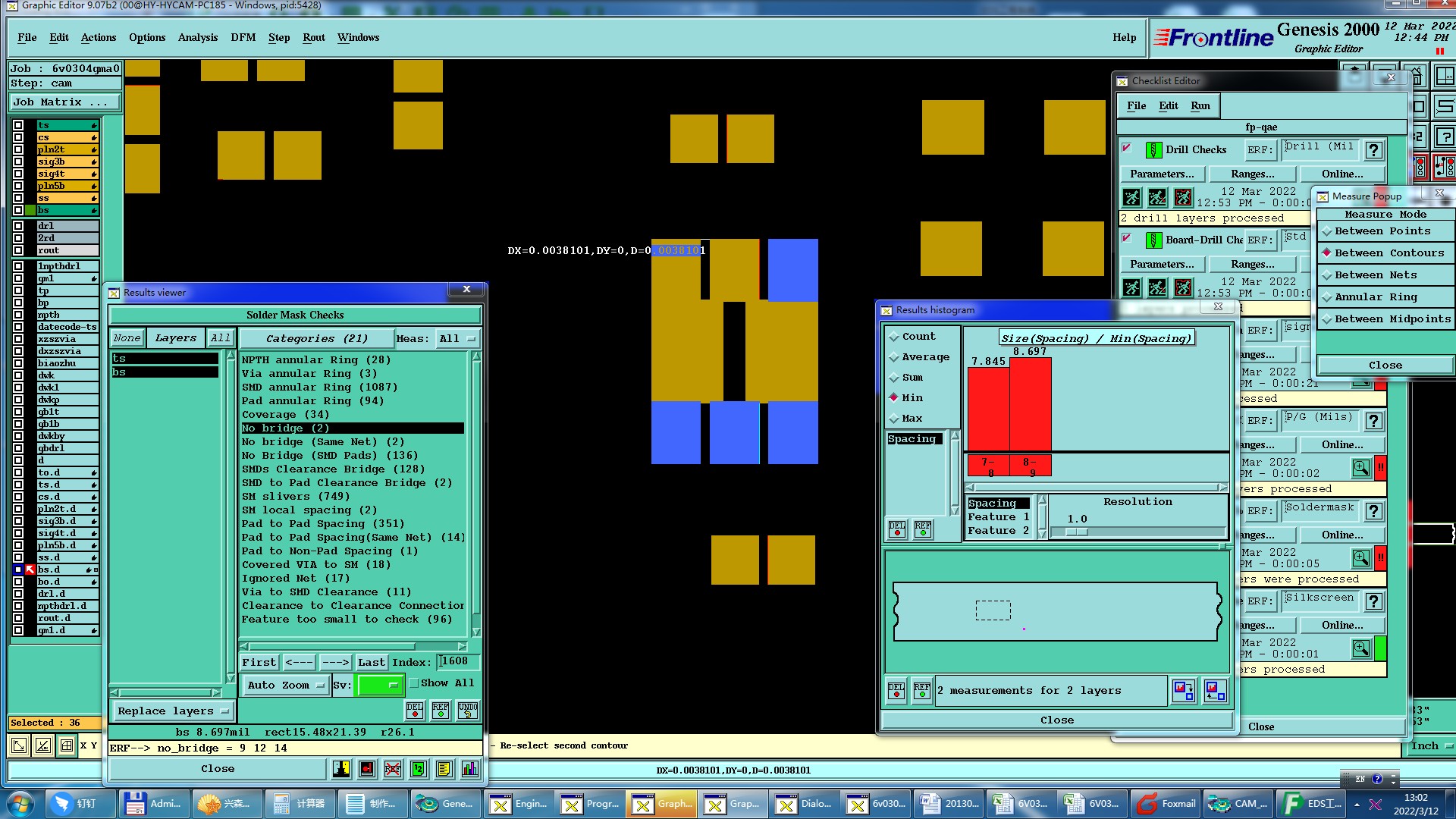
Task: Click the first green run icon under Drill Checks
Action: (1131, 199)
